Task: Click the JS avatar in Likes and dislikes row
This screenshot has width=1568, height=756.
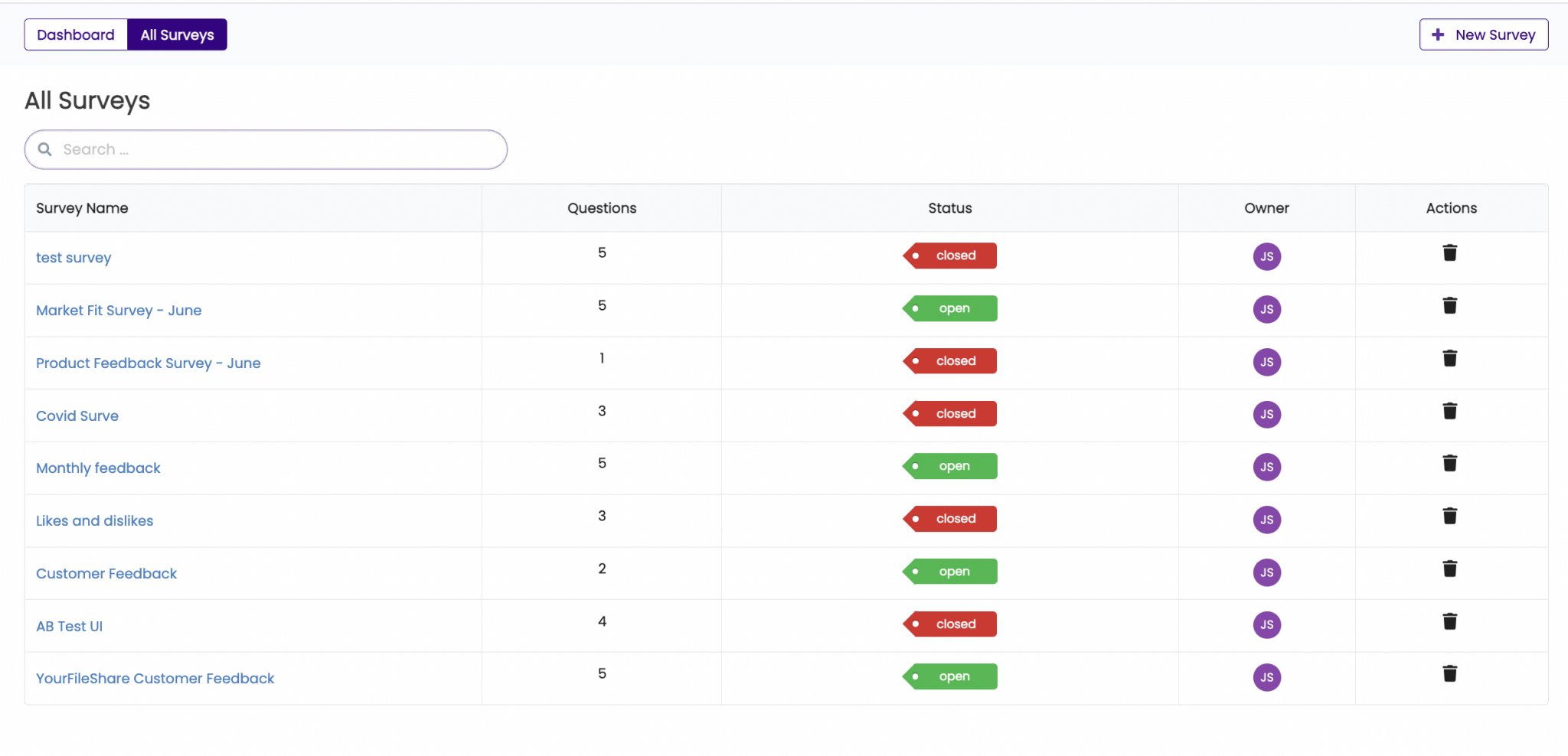Action: [1266, 520]
